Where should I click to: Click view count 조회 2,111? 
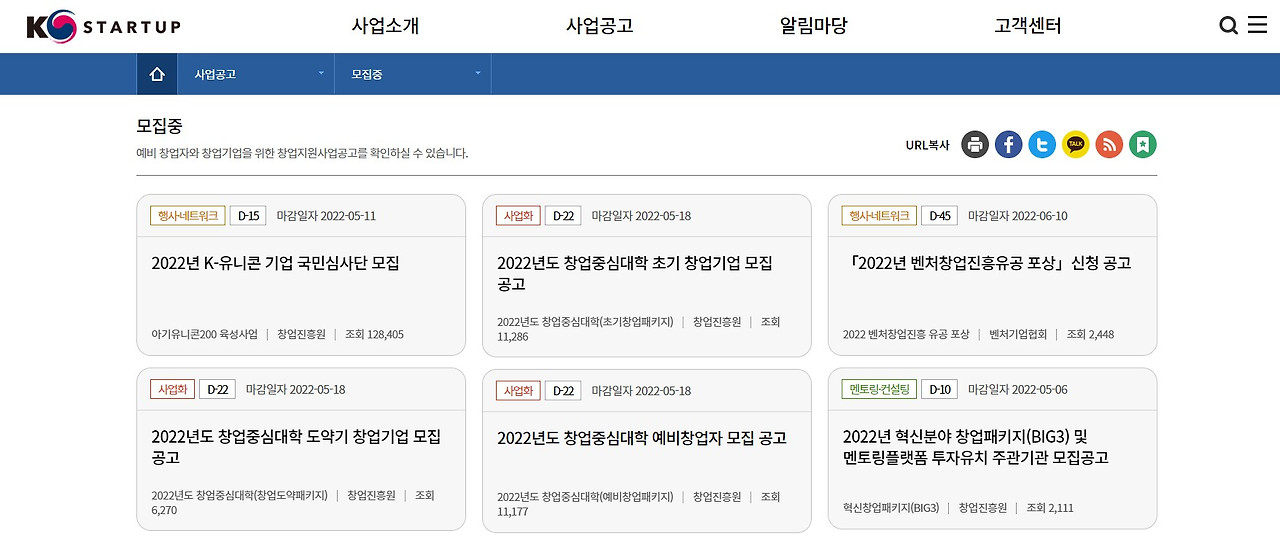tap(1050, 508)
